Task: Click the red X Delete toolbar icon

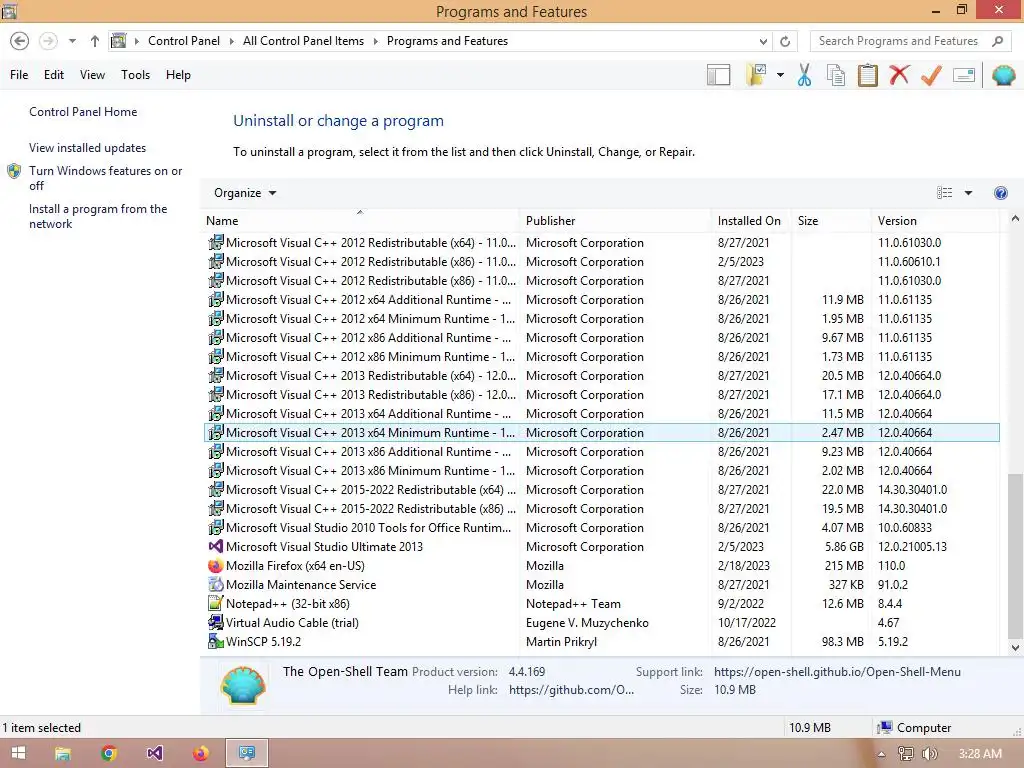Action: pyautogui.click(x=899, y=74)
